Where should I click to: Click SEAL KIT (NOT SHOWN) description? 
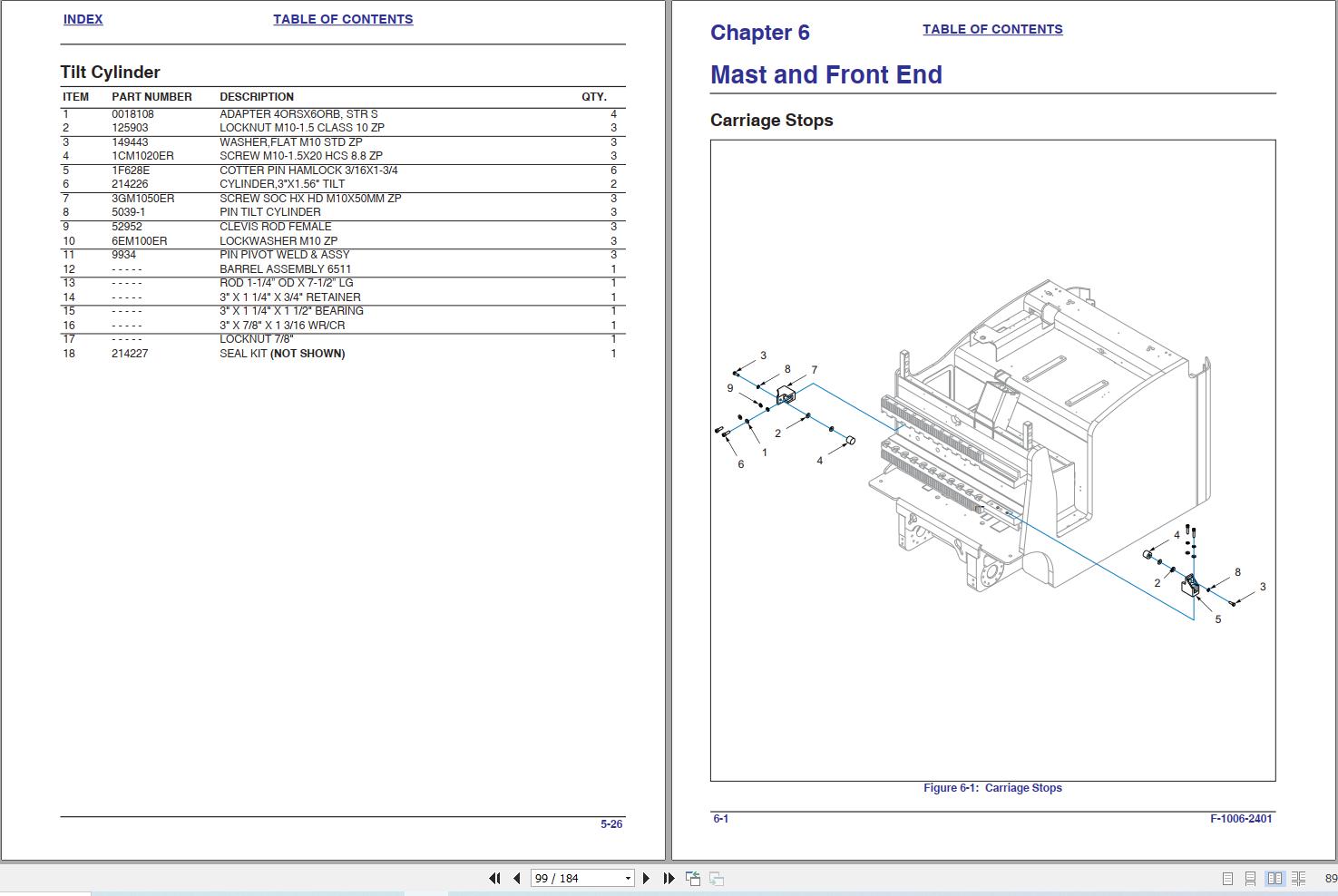(x=282, y=354)
